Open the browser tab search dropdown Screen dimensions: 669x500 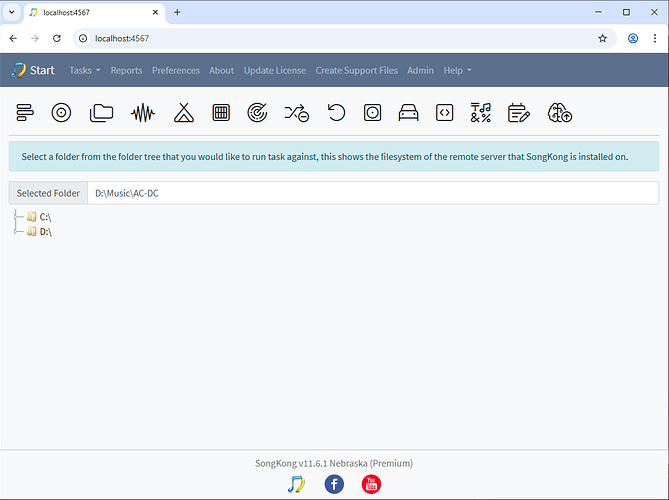click(12, 12)
